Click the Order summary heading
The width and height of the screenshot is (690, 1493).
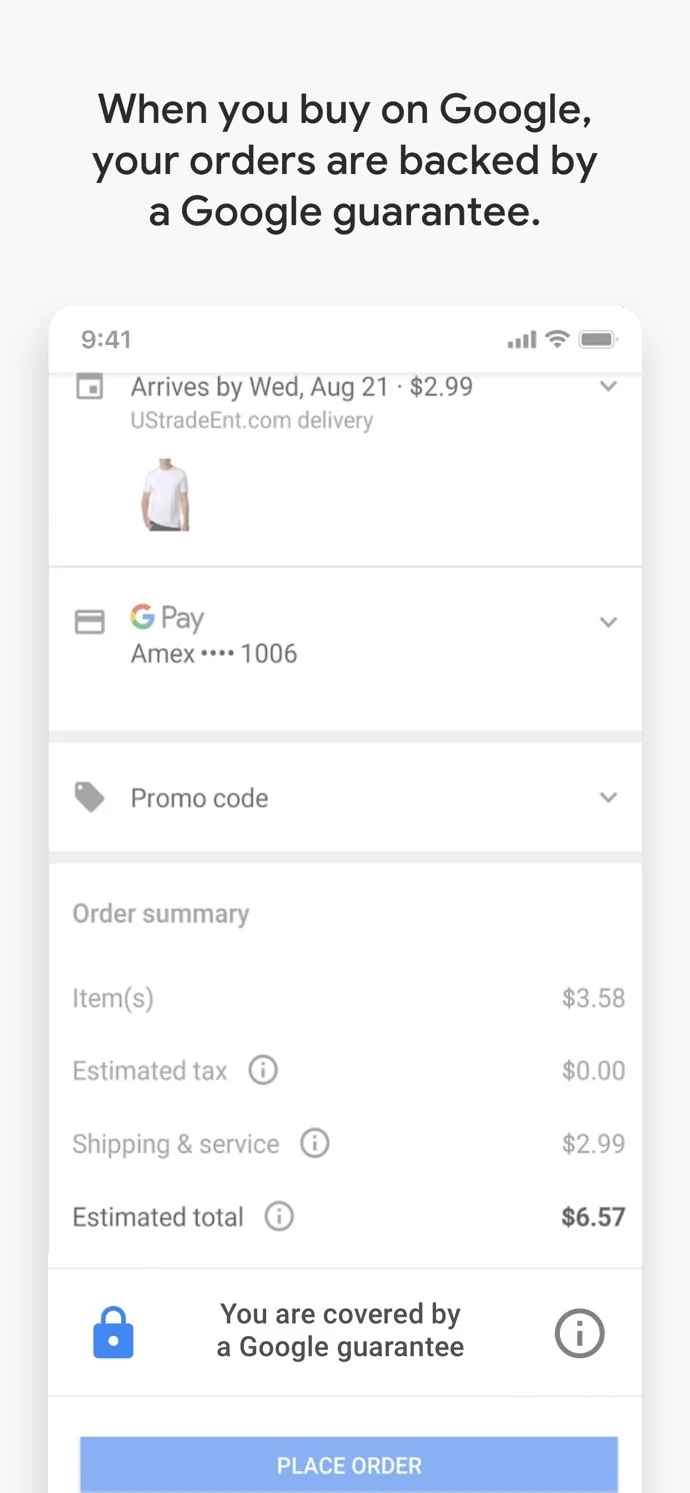click(x=160, y=913)
